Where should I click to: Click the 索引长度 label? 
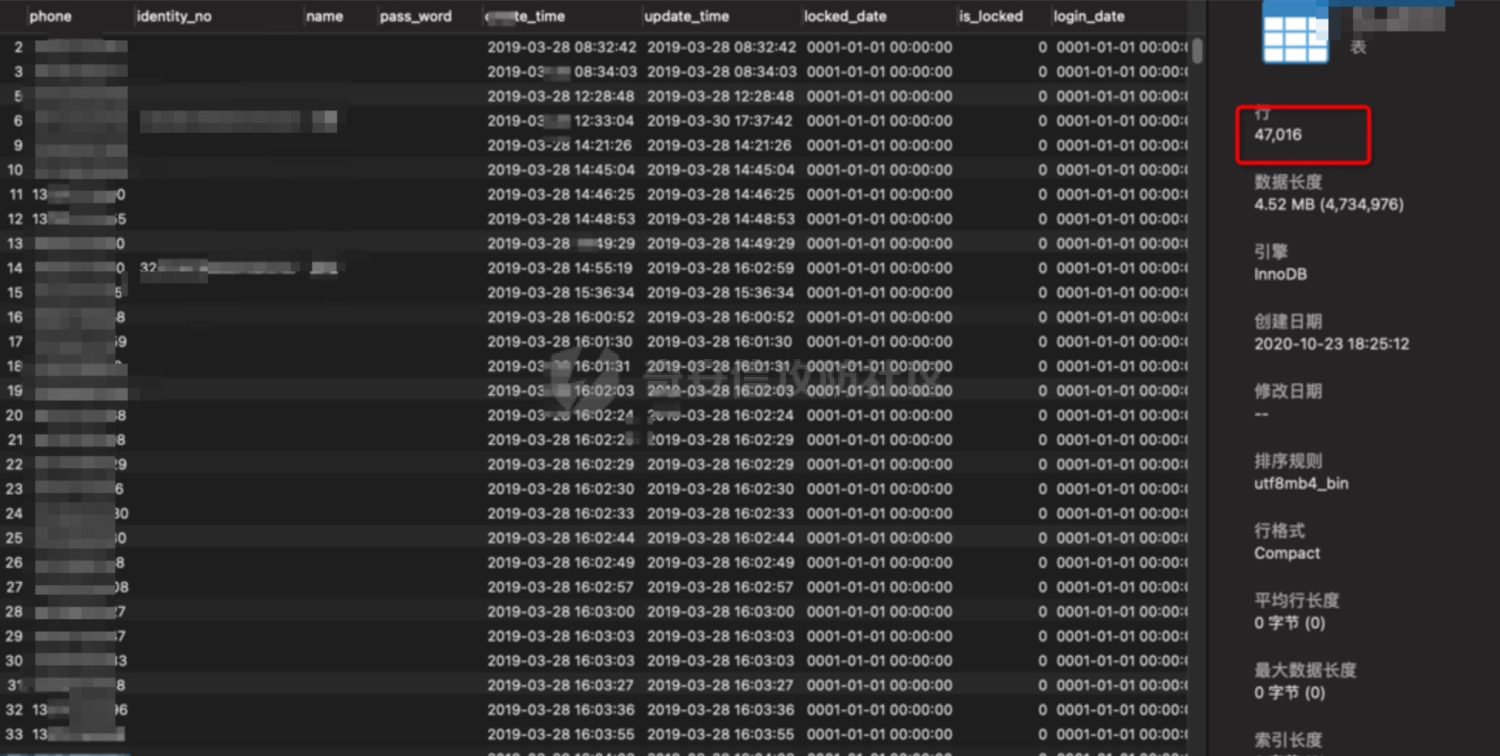click(1288, 740)
